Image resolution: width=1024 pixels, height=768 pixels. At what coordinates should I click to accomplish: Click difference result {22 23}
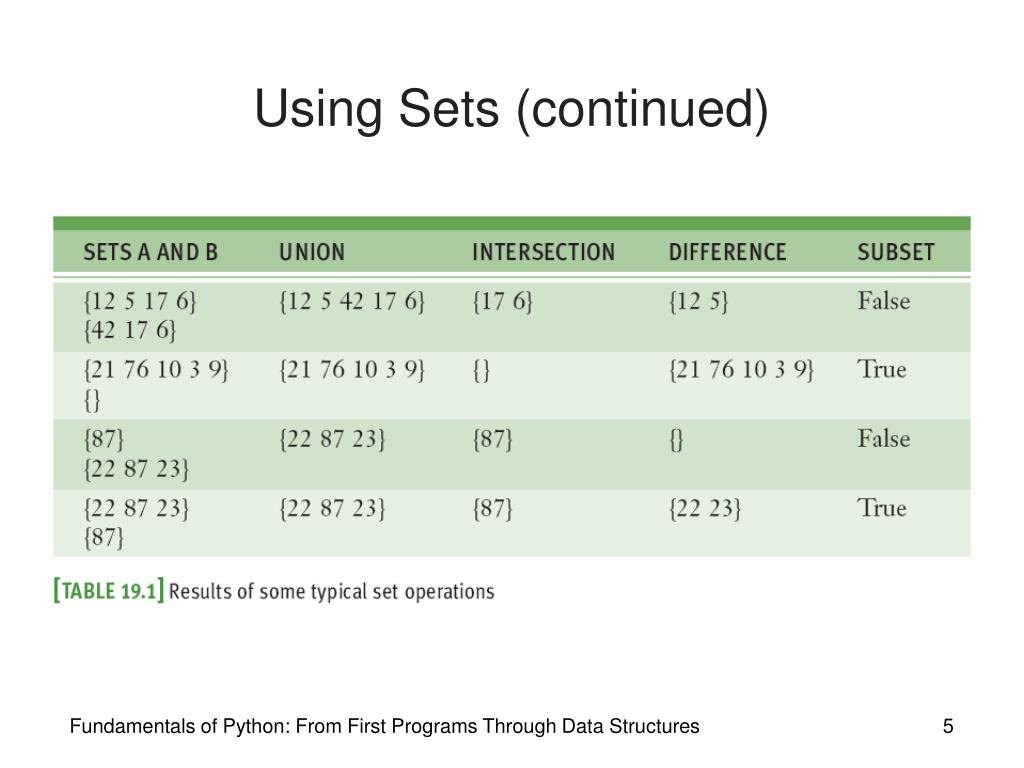(x=705, y=509)
